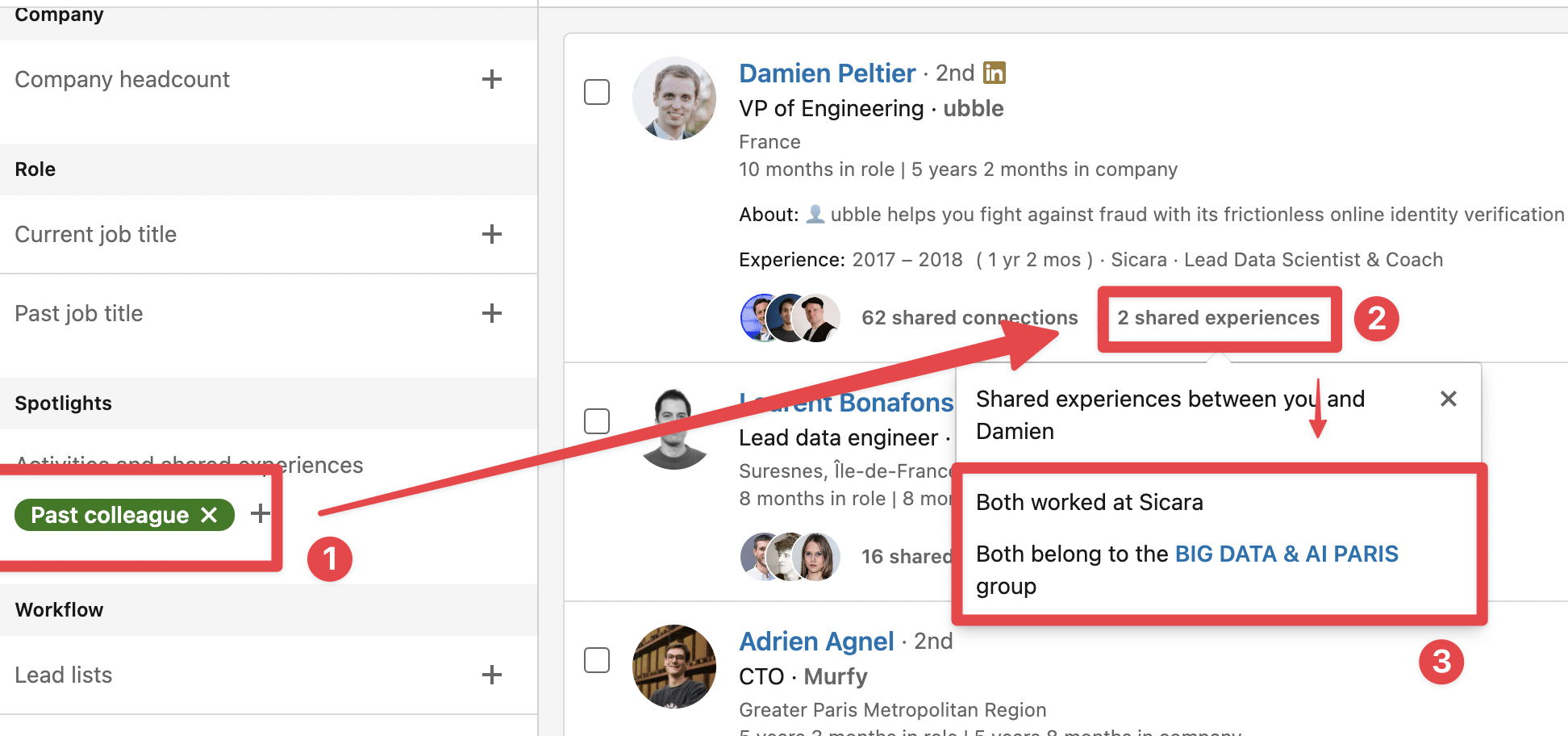The image size is (1568, 736).
Task: Select Adrien Agnel's profile photo
Action: coord(673,666)
